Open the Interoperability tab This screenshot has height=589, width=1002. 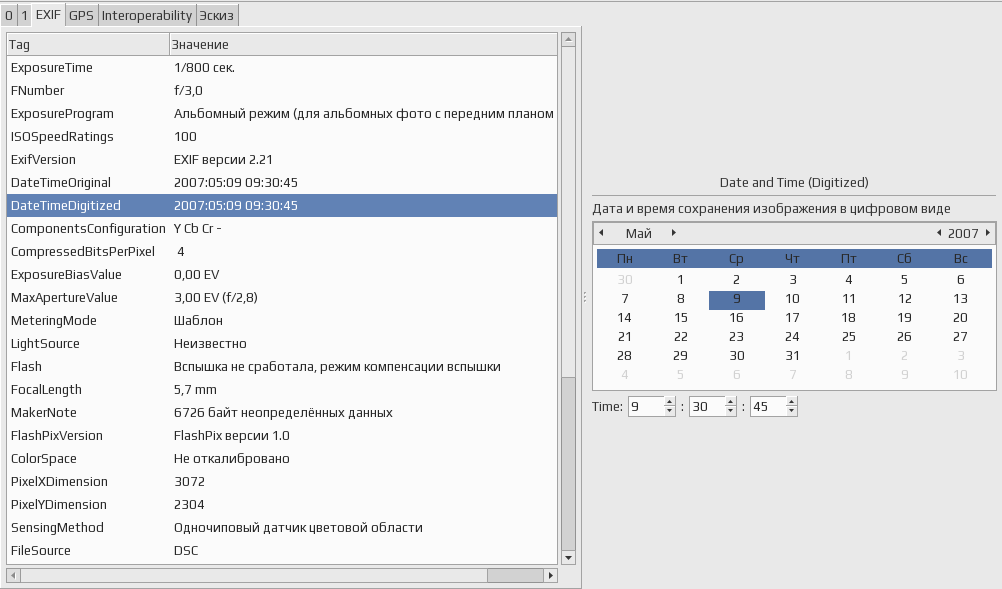click(x=146, y=16)
